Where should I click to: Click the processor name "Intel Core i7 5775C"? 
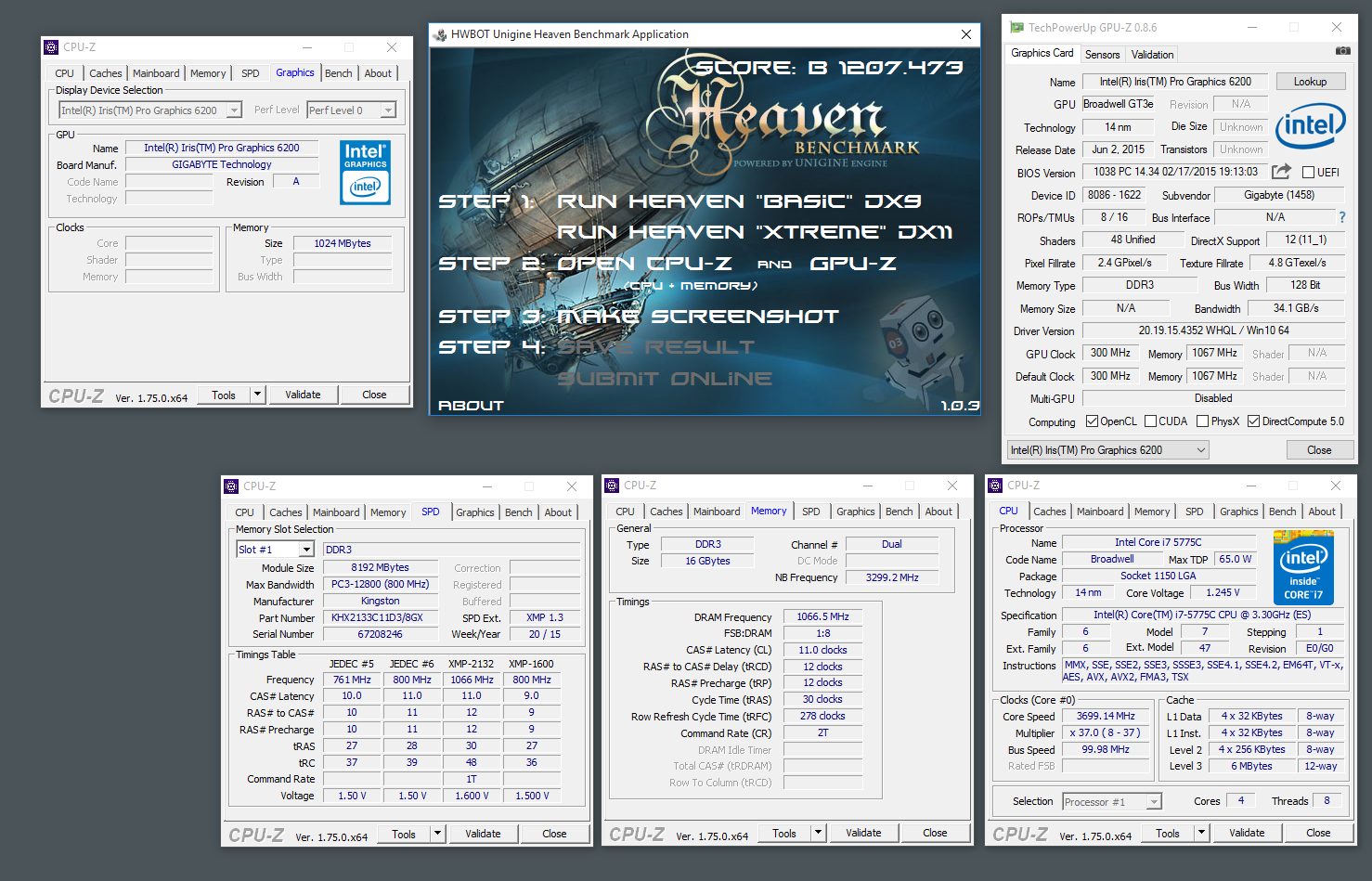click(x=1158, y=542)
